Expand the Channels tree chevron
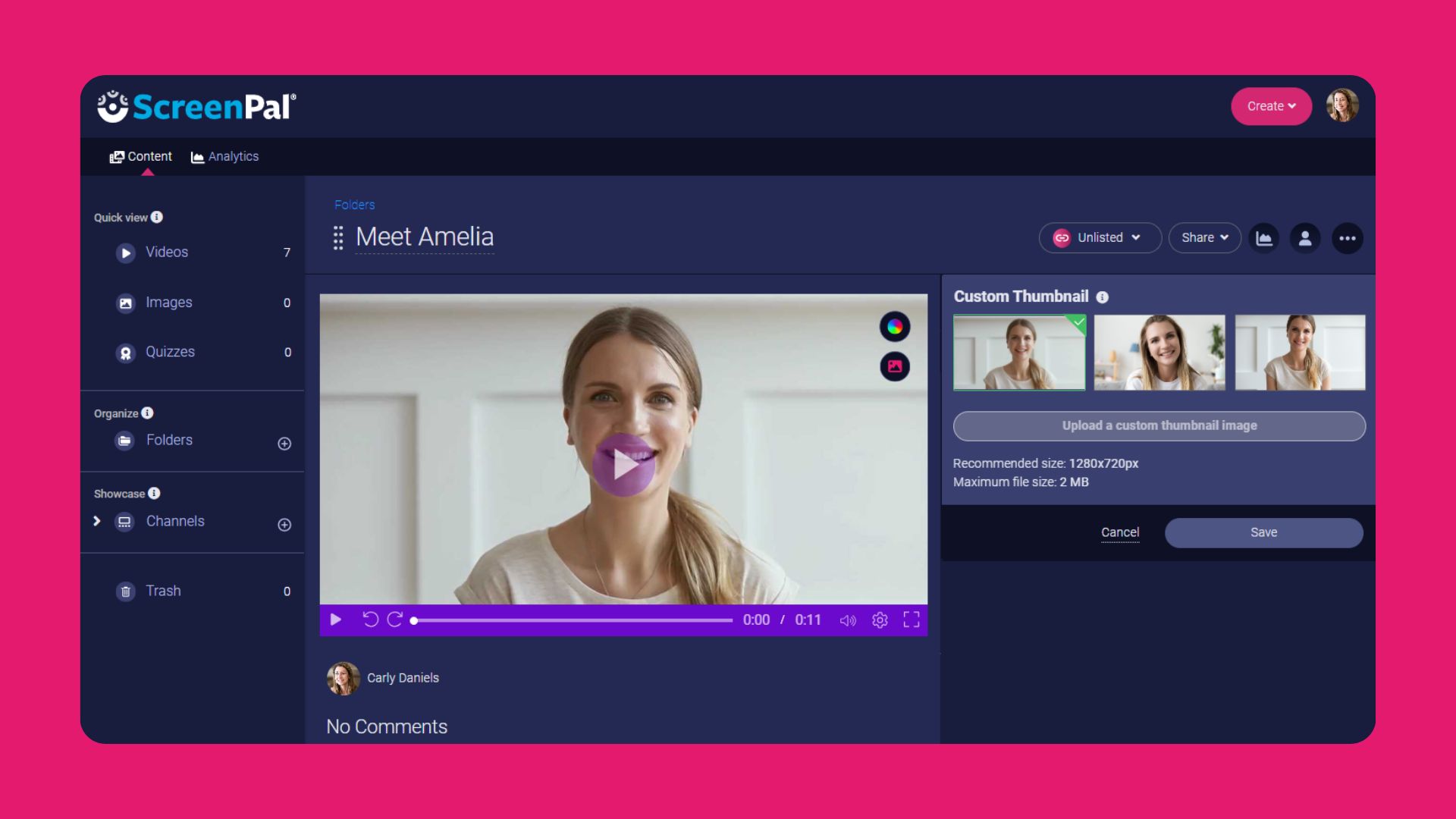This screenshot has height=819, width=1456. point(97,521)
